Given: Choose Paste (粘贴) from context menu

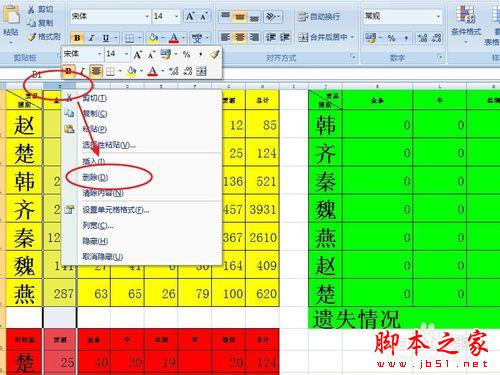Looking at the screenshot, I should [142, 129].
